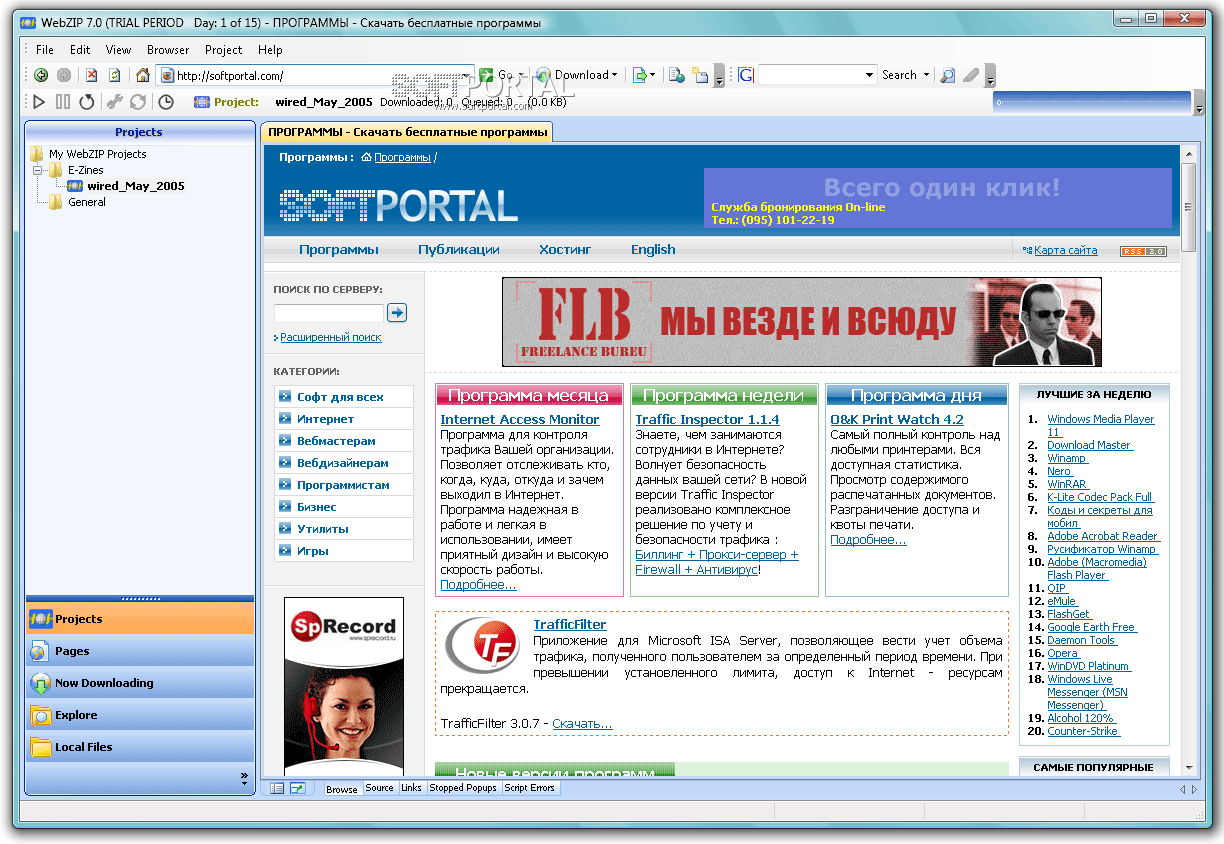Click the Google search engine icon

pos(746,75)
